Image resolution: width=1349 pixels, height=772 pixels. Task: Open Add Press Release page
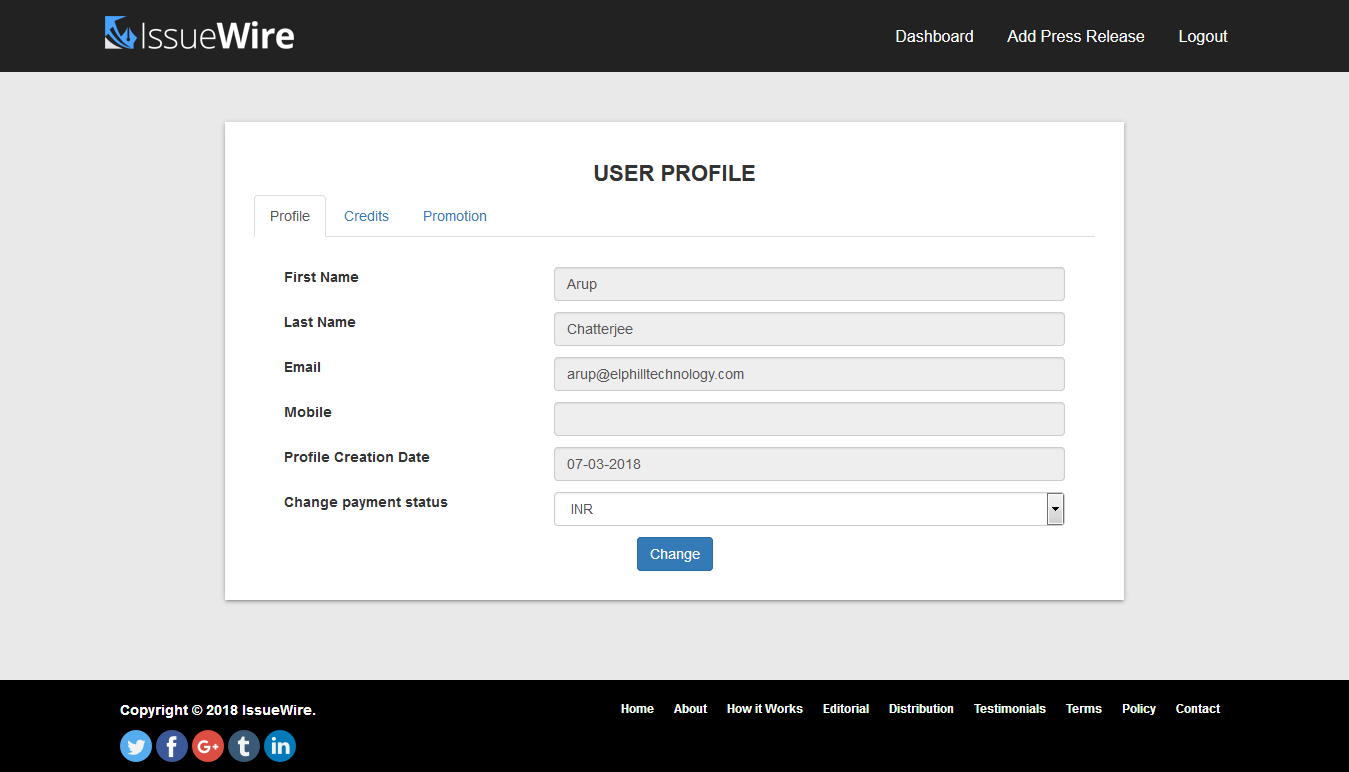1075,36
